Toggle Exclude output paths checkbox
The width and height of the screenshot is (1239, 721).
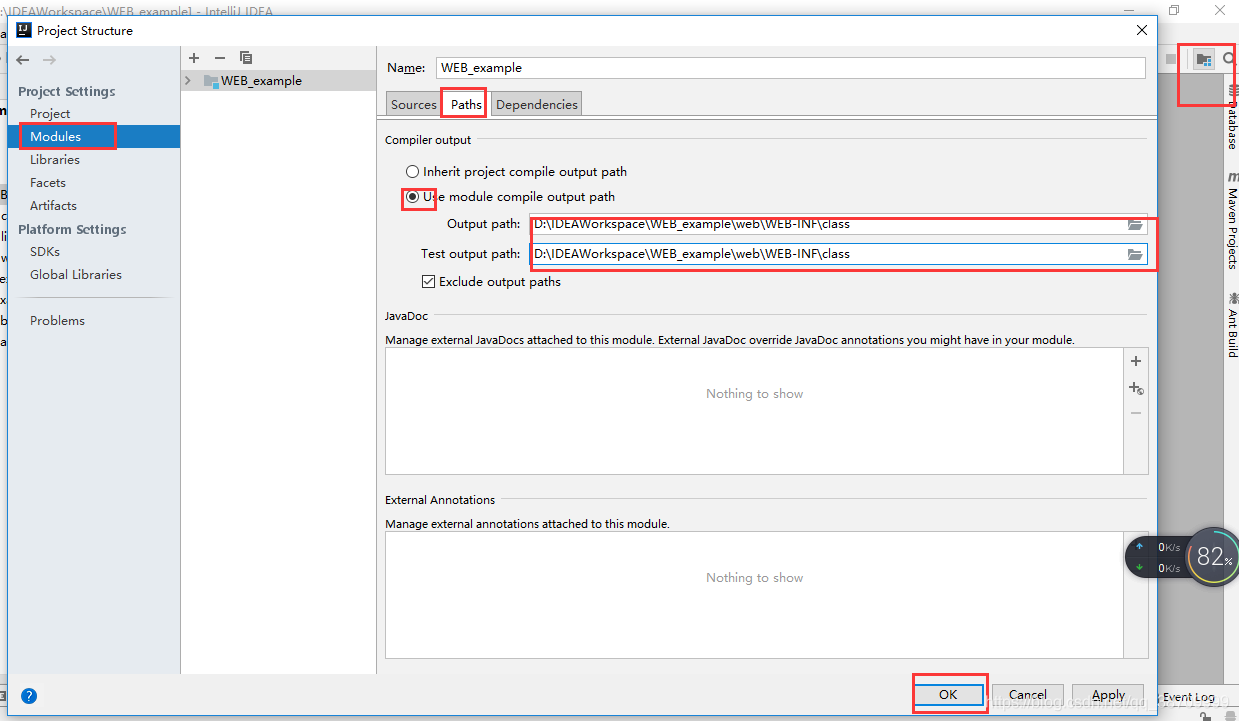click(429, 282)
